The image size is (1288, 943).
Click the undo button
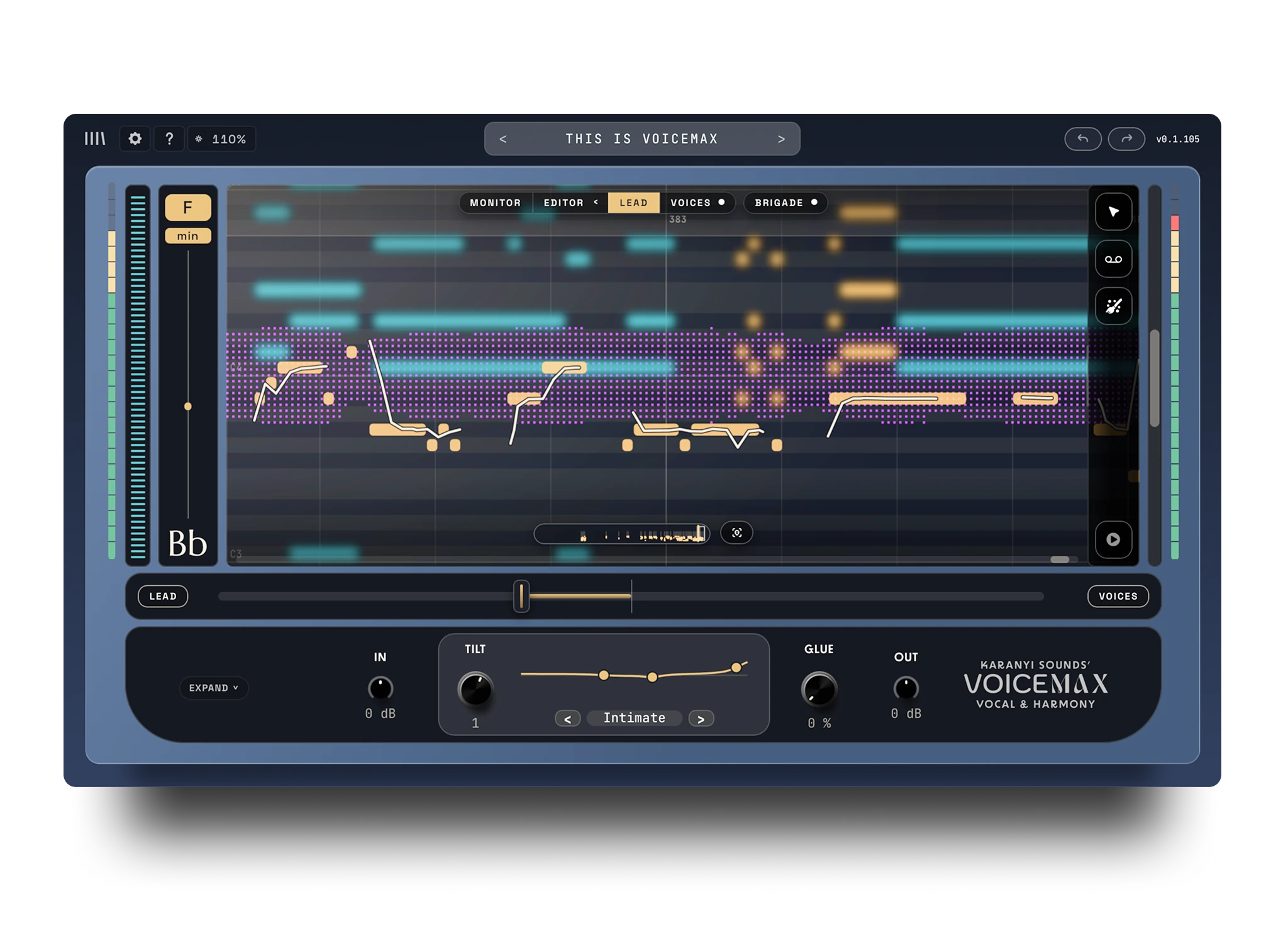pyautogui.click(x=1082, y=139)
